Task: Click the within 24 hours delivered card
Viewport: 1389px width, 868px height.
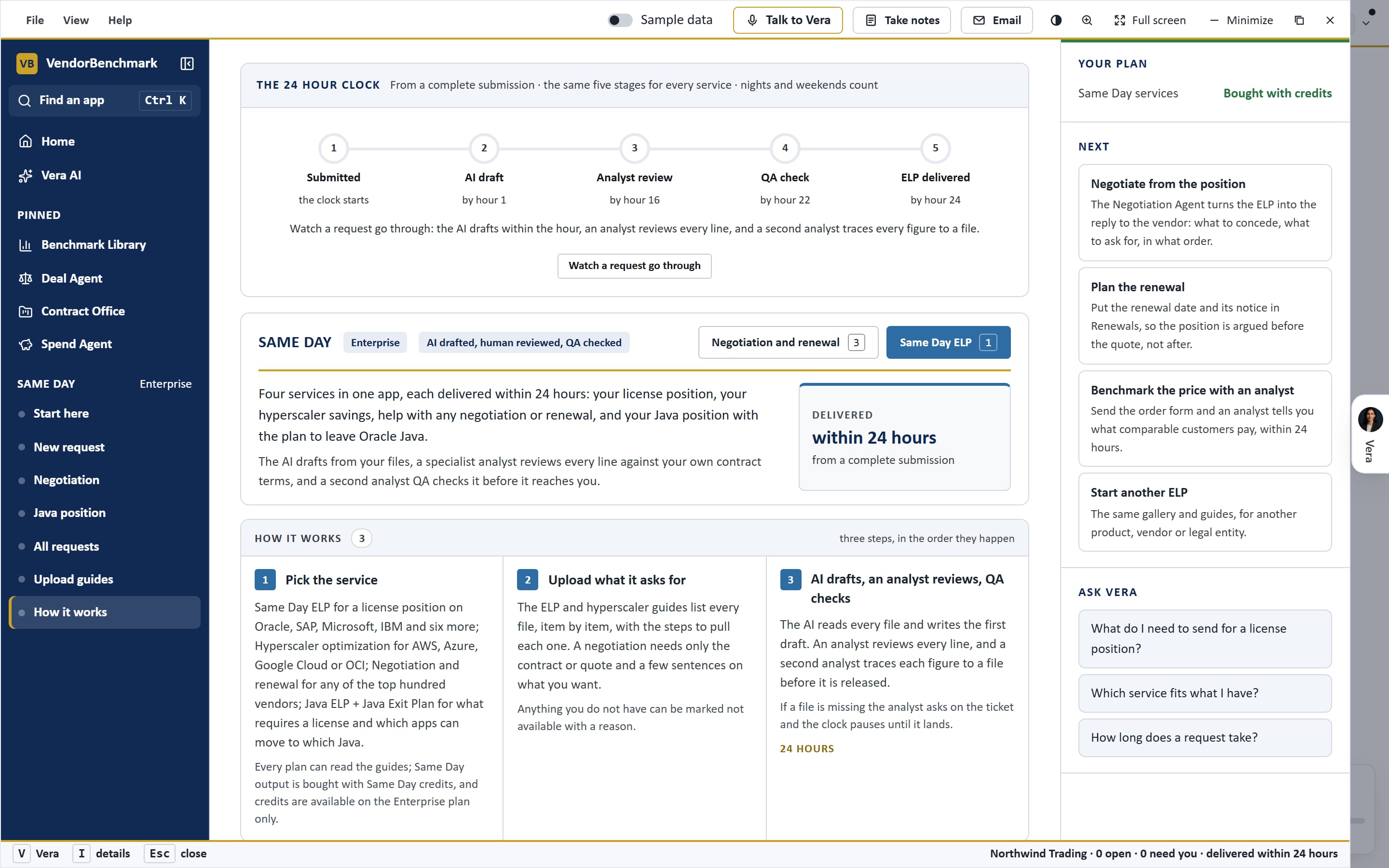Action: [904, 437]
